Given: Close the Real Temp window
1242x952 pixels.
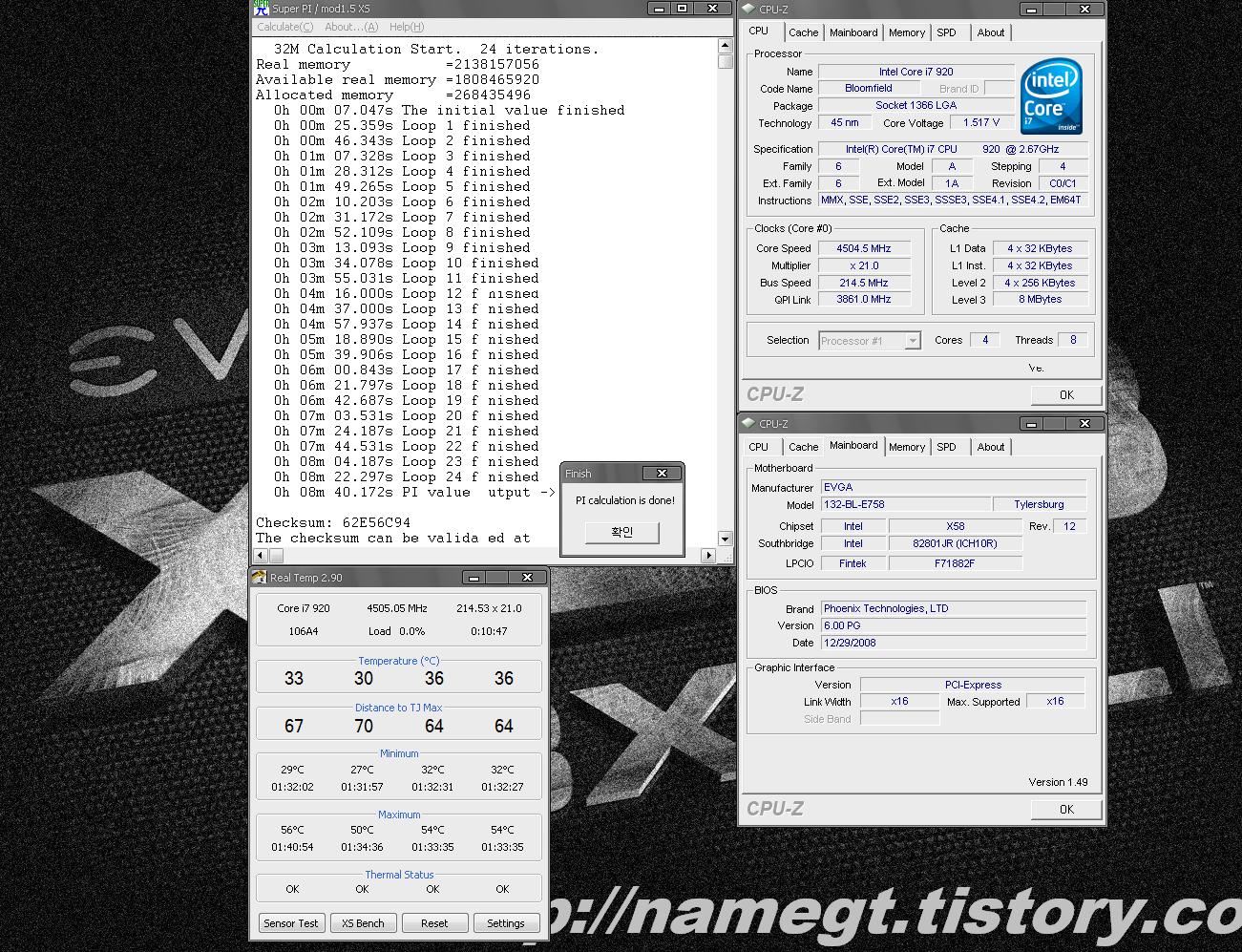Looking at the screenshot, I should (x=527, y=577).
